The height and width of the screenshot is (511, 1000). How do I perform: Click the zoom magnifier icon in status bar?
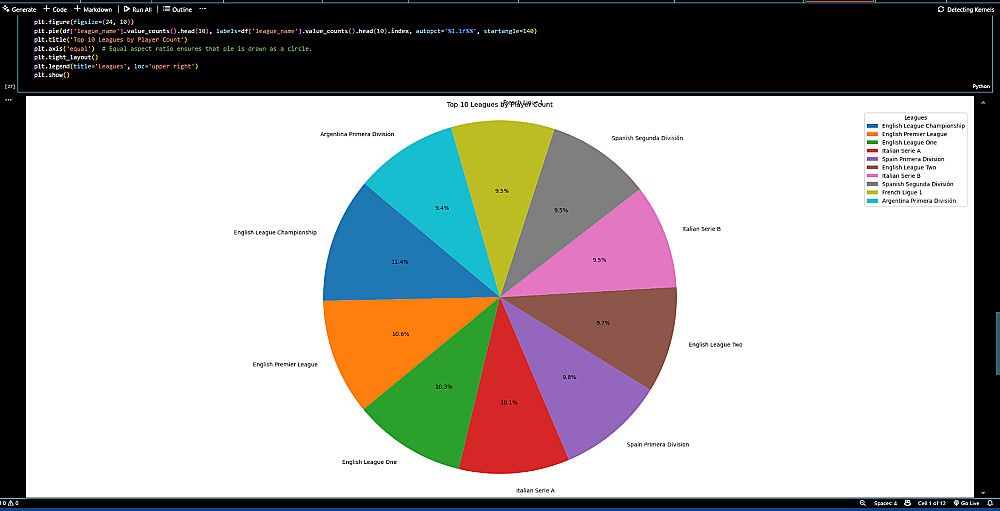(863, 503)
